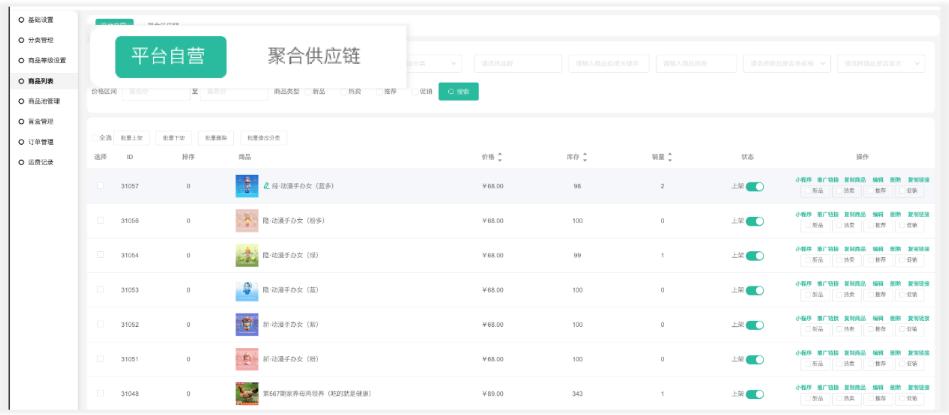This screenshot has width=949, height=415.
Task: Open product image of item 31057
Action: (247, 186)
